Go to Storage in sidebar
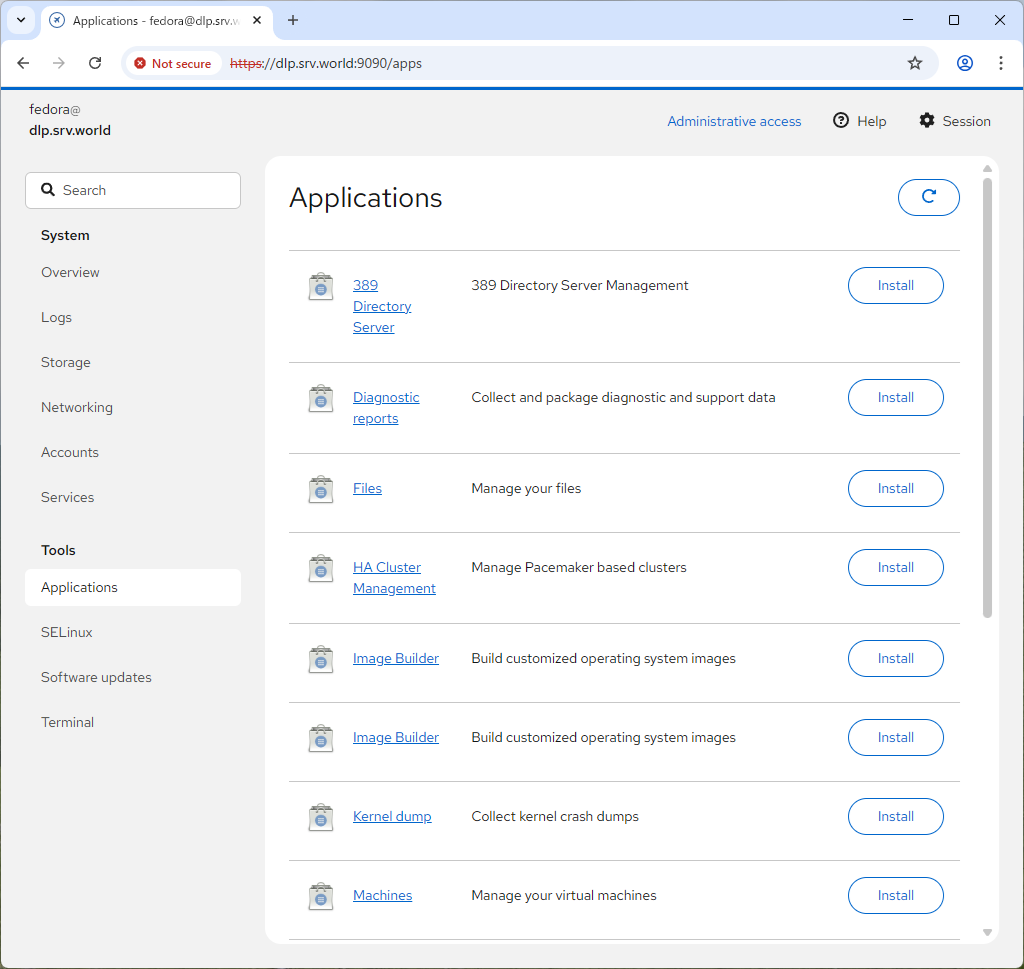The height and width of the screenshot is (969, 1024). coord(66,362)
